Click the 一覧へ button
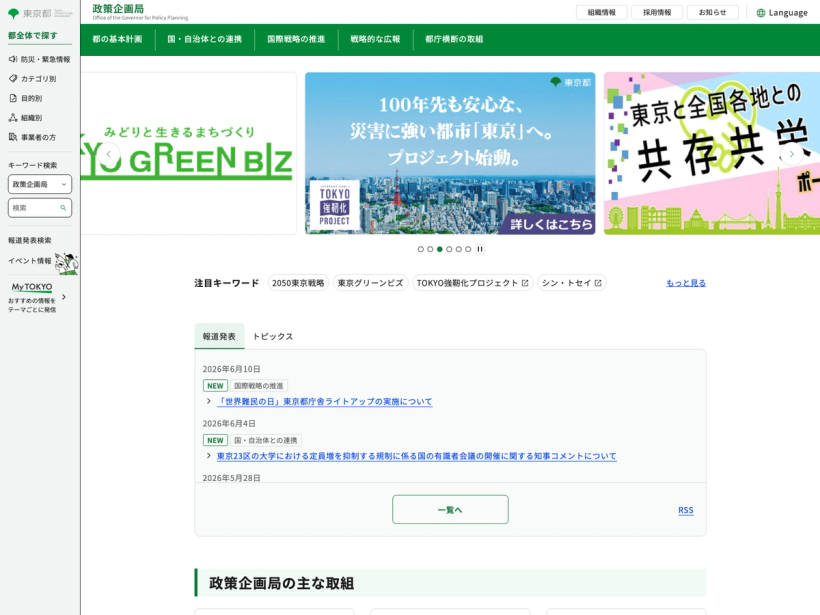The image size is (820, 615). click(450, 509)
